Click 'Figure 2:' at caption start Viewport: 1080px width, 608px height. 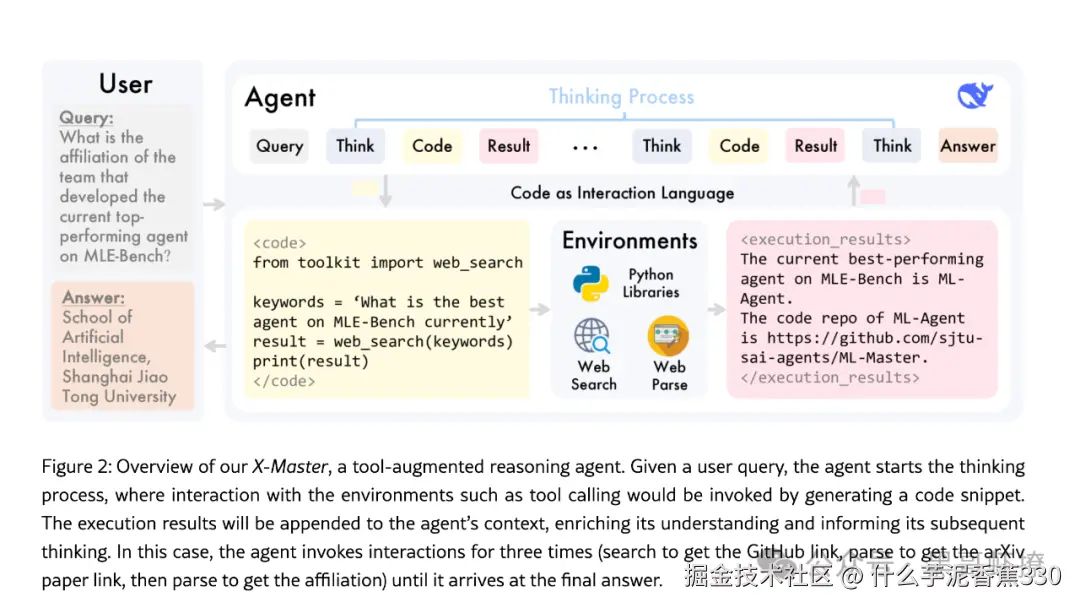tap(76, 467)
